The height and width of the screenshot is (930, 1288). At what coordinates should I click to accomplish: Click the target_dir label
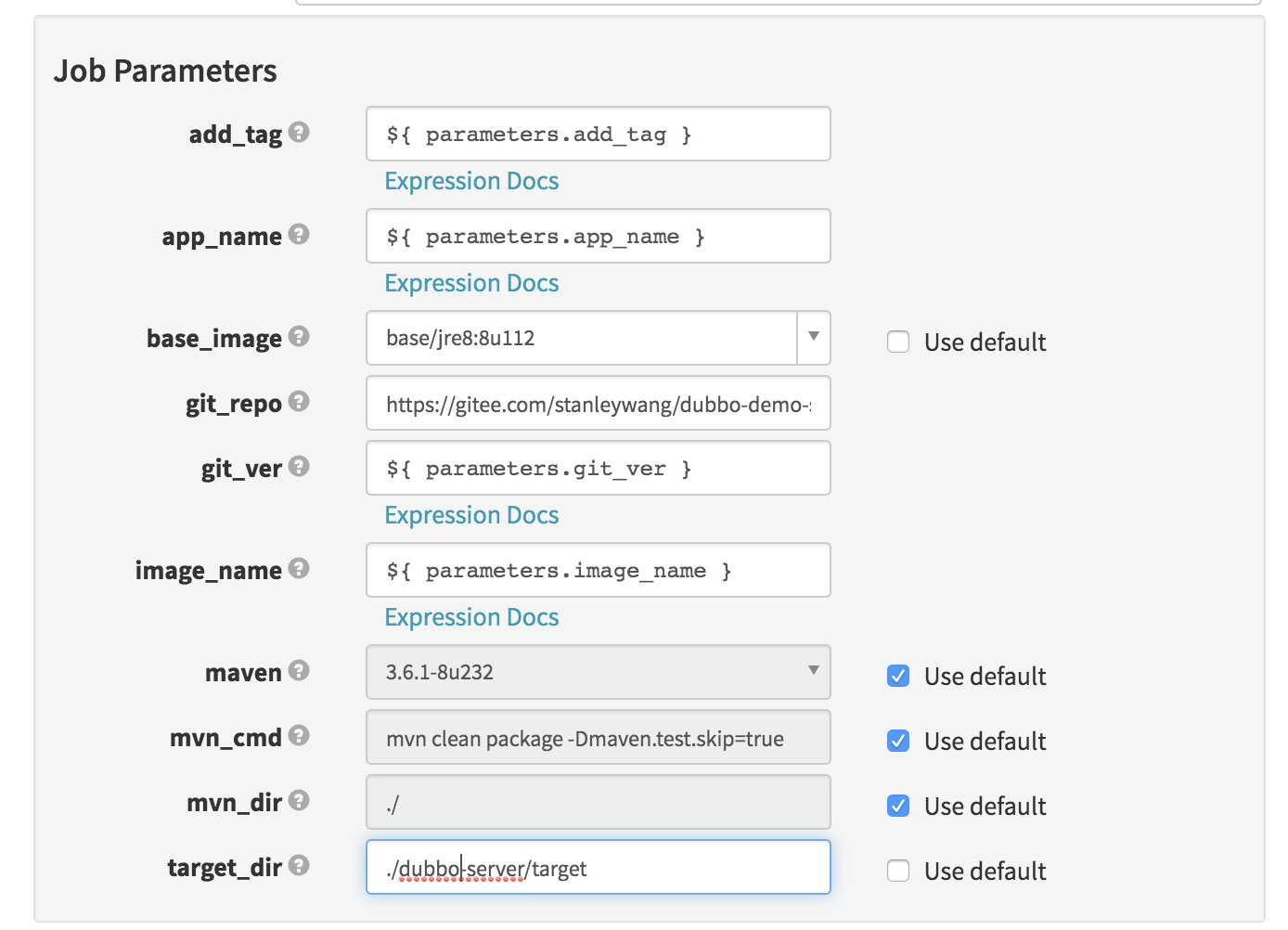(x=225, y=869)
